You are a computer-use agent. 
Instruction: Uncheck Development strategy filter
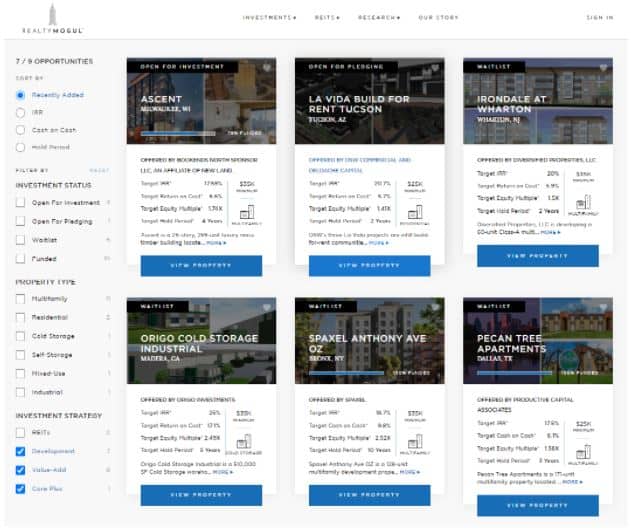pos(21,451)
